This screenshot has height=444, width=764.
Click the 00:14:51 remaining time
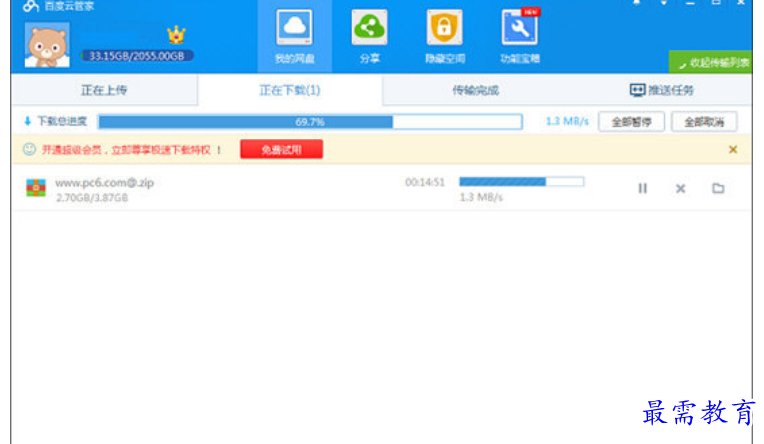425,182
